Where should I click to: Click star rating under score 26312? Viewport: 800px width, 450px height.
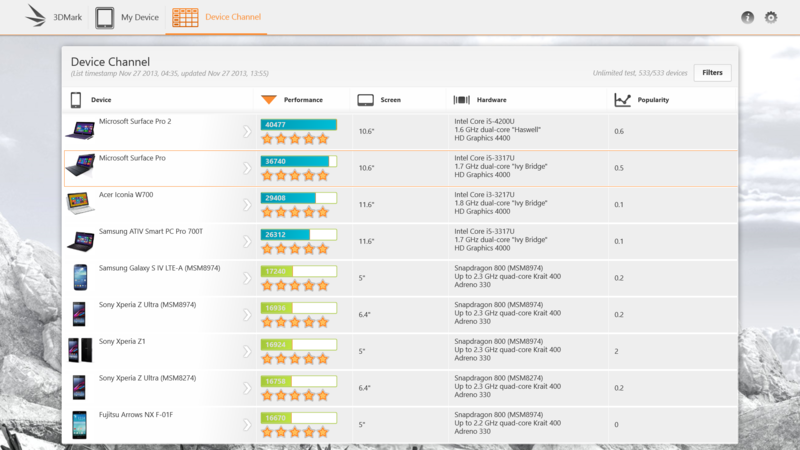click(295, 249)
